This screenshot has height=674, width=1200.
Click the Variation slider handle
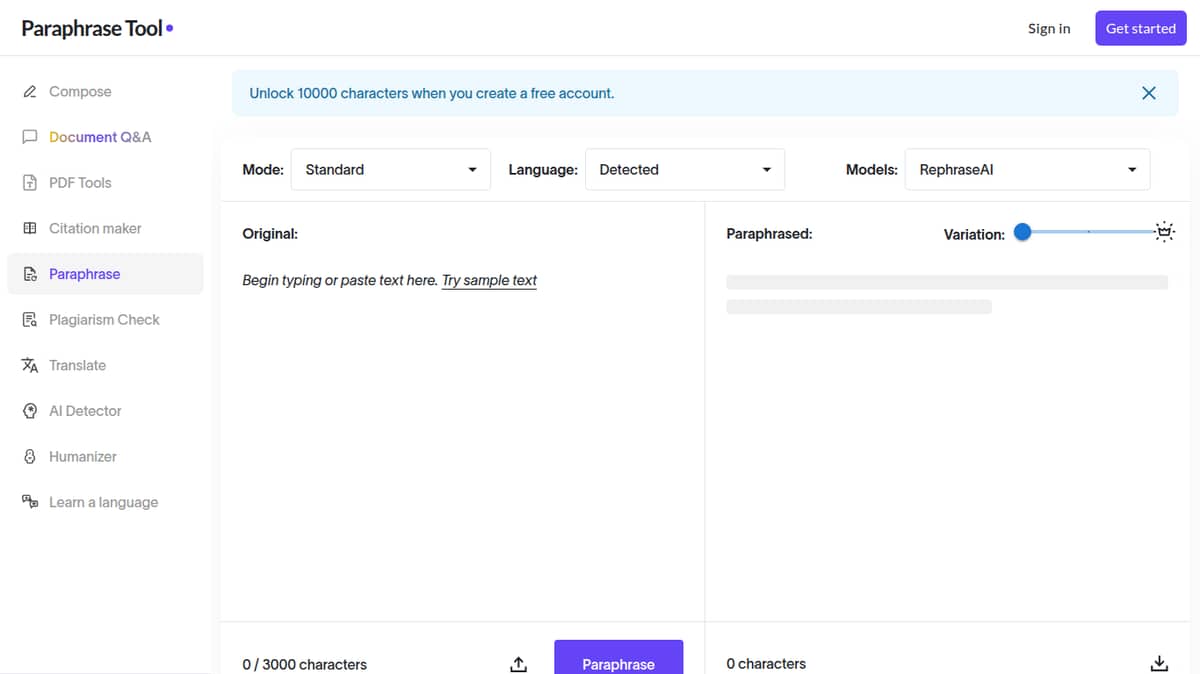click(1022, 232)
